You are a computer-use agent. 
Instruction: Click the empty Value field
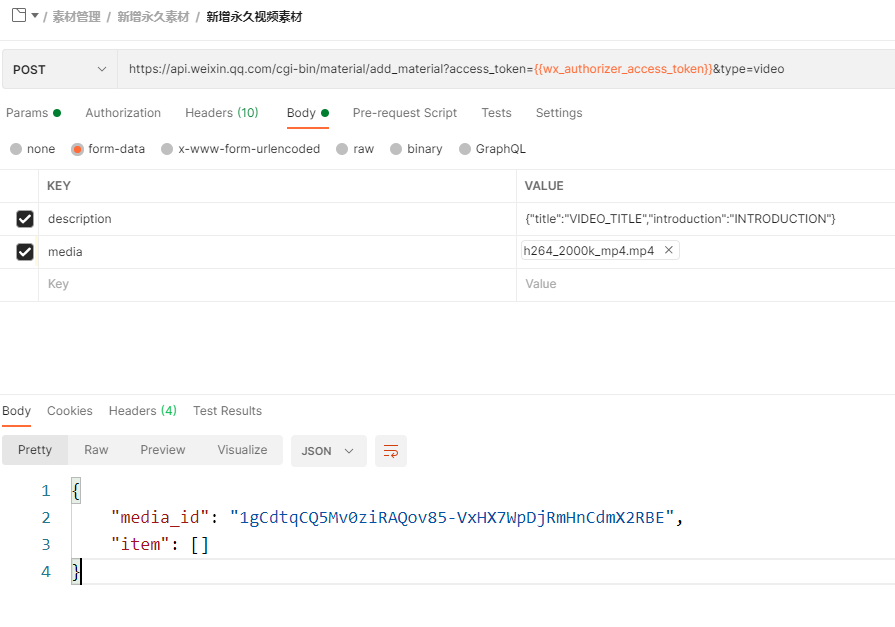(x=705, y=284)
